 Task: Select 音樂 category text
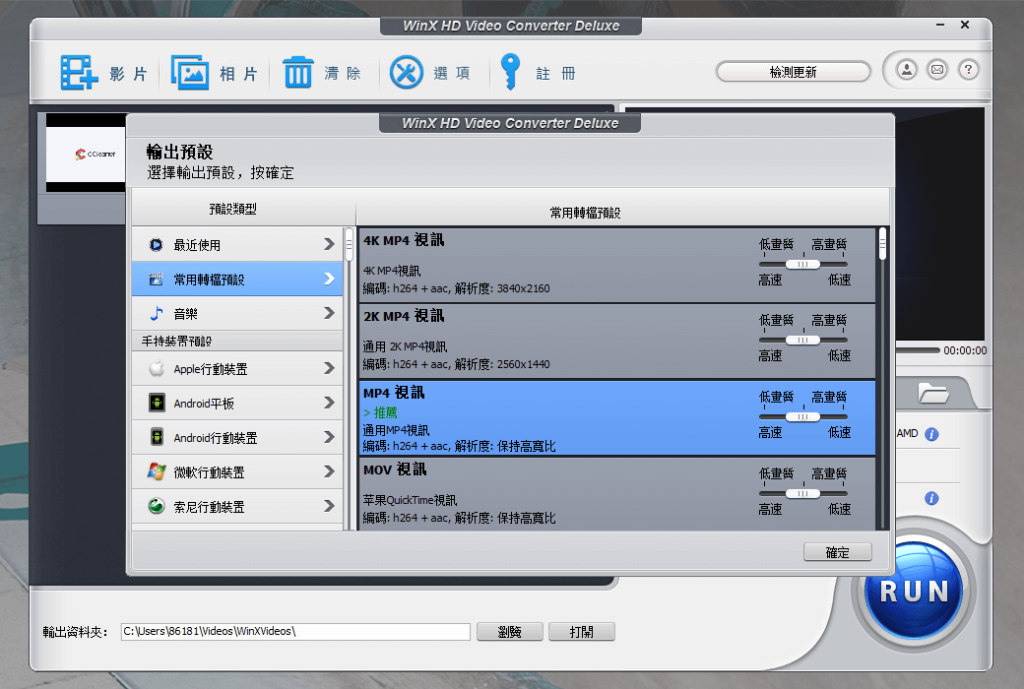coord(185,314)
